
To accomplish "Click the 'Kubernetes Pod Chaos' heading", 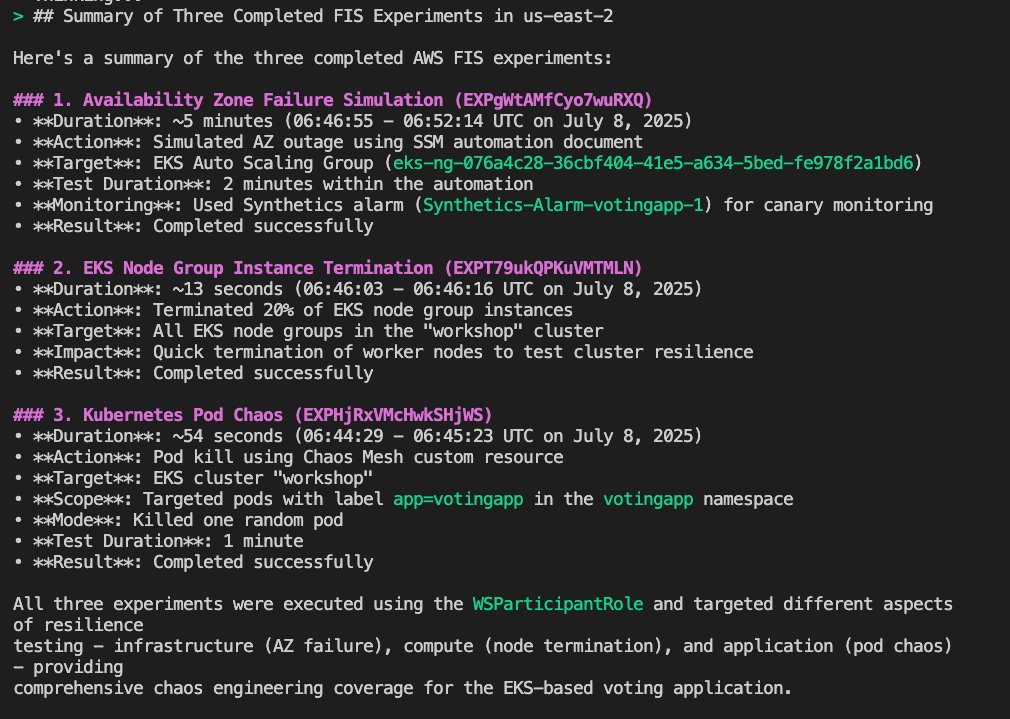I will (x=183, y=415).
